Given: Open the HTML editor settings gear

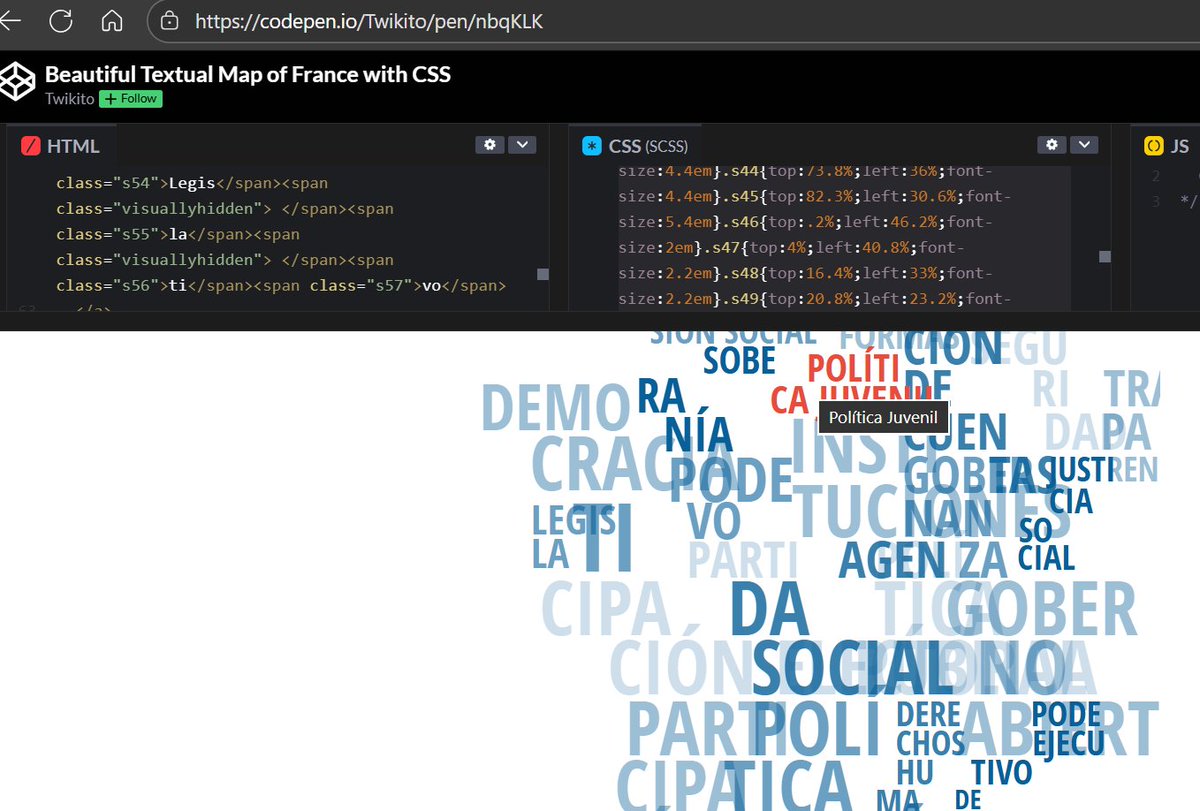Looking at the screenshot, I should [x=490, y=144].
